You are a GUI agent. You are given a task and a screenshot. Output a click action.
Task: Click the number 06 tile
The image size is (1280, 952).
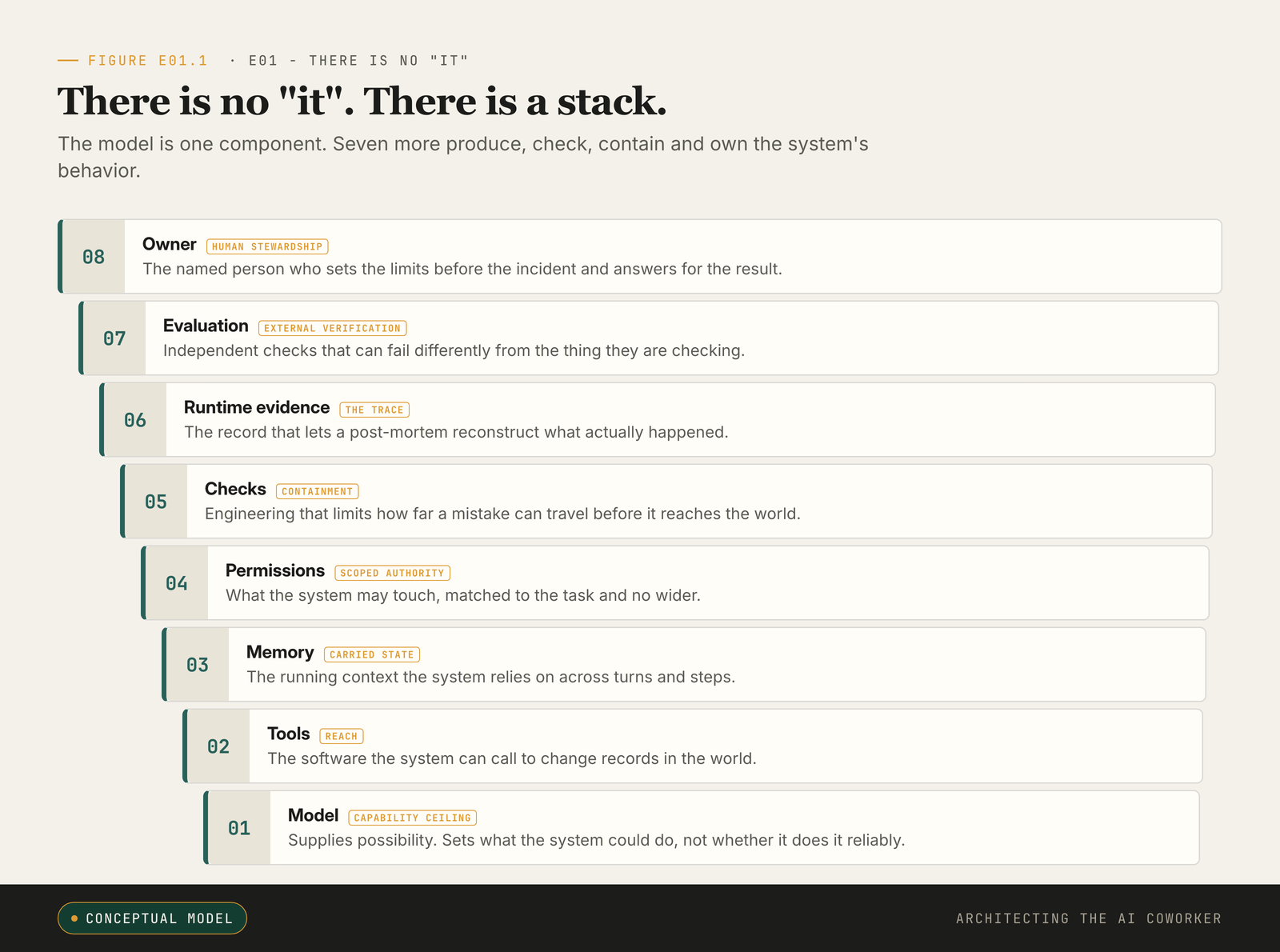tap(135, 420)
